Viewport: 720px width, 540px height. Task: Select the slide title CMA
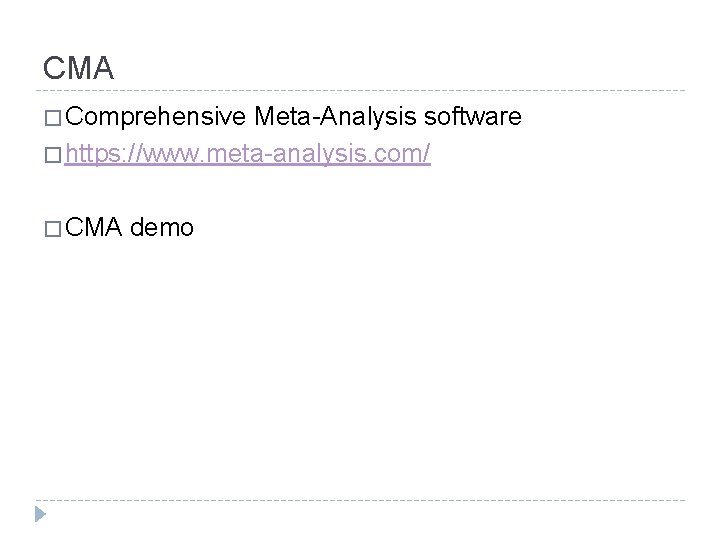coord(79,68)
